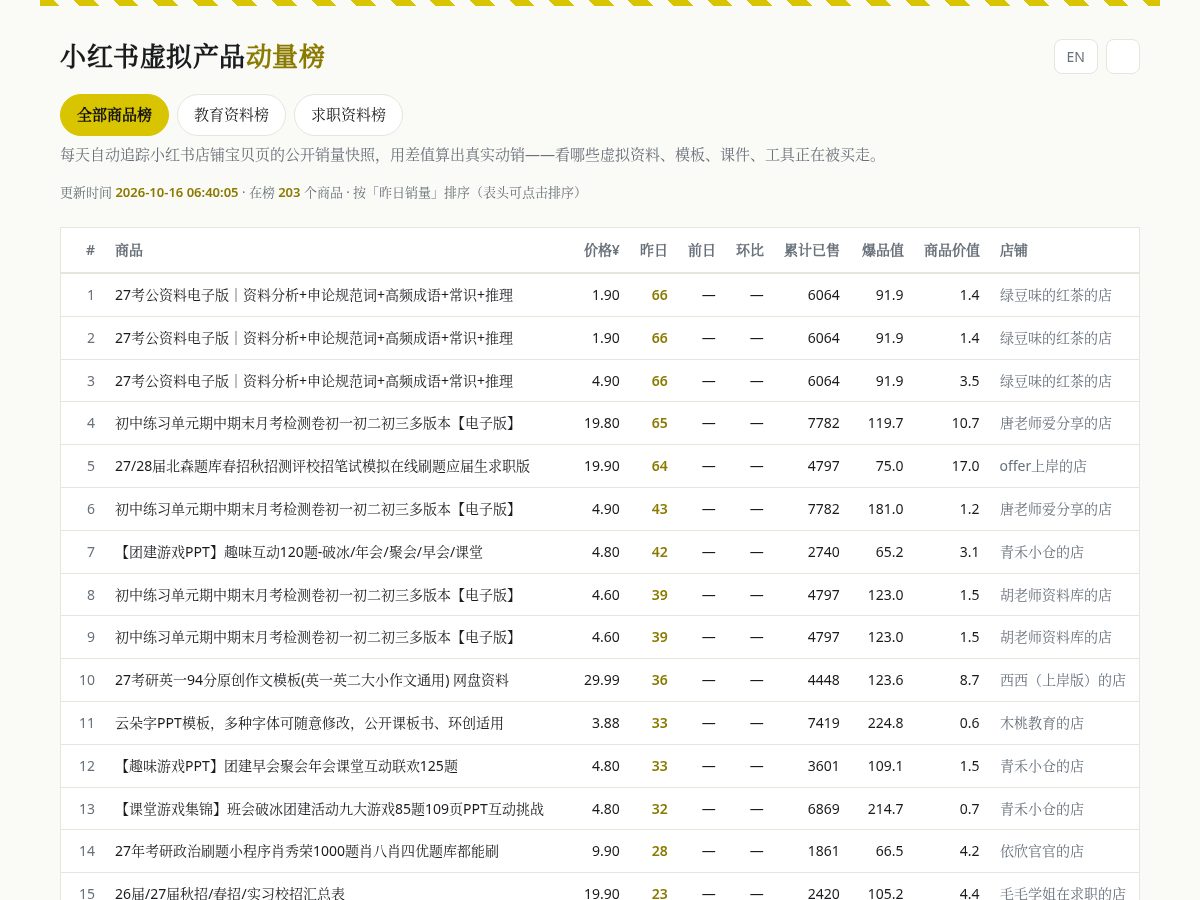Image resolution: width=1200 pixels, height=900 pixels.
Task: Click yesterday sales value 28
Action: pyautogui.click(x=660, y=852)
